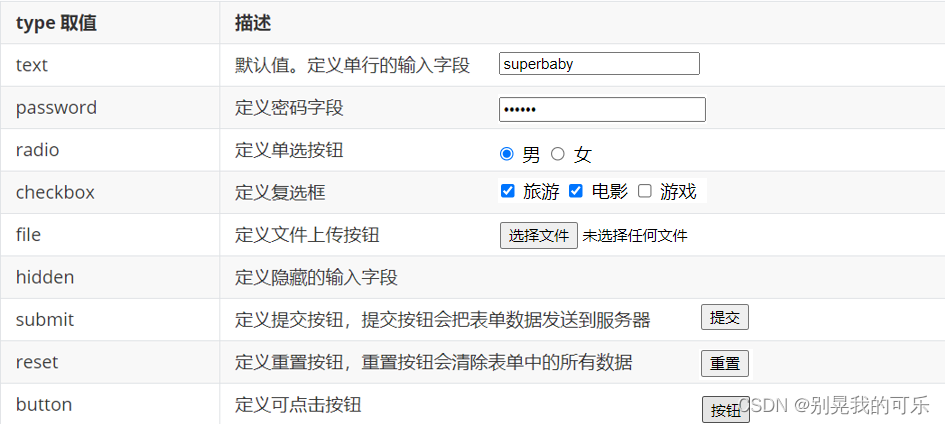Click the text input containing superbaby
This screenshot has width=945, height=424.
(x=599, y=64)
